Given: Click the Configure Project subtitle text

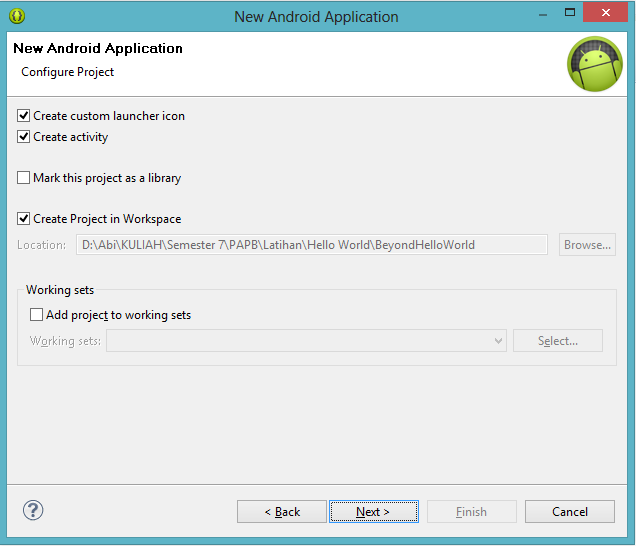Looking at the screenshot, I should pos(68,72).
